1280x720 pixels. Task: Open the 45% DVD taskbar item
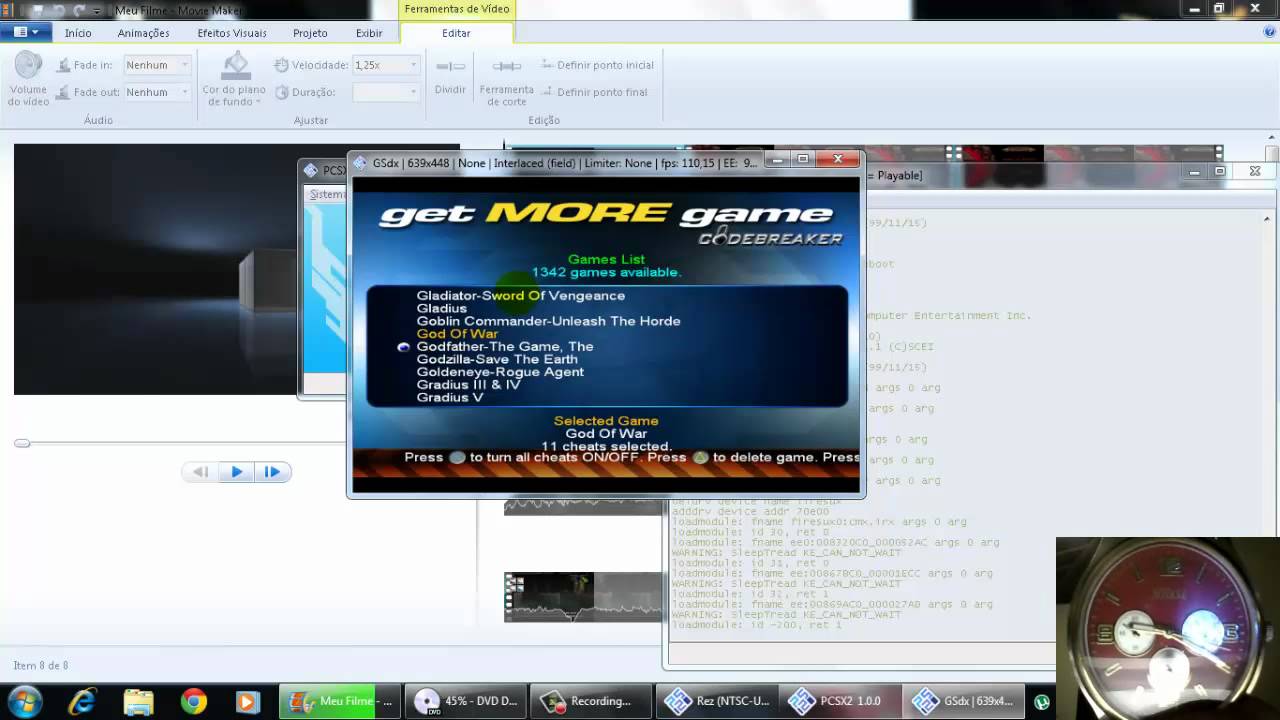[467, 702]
